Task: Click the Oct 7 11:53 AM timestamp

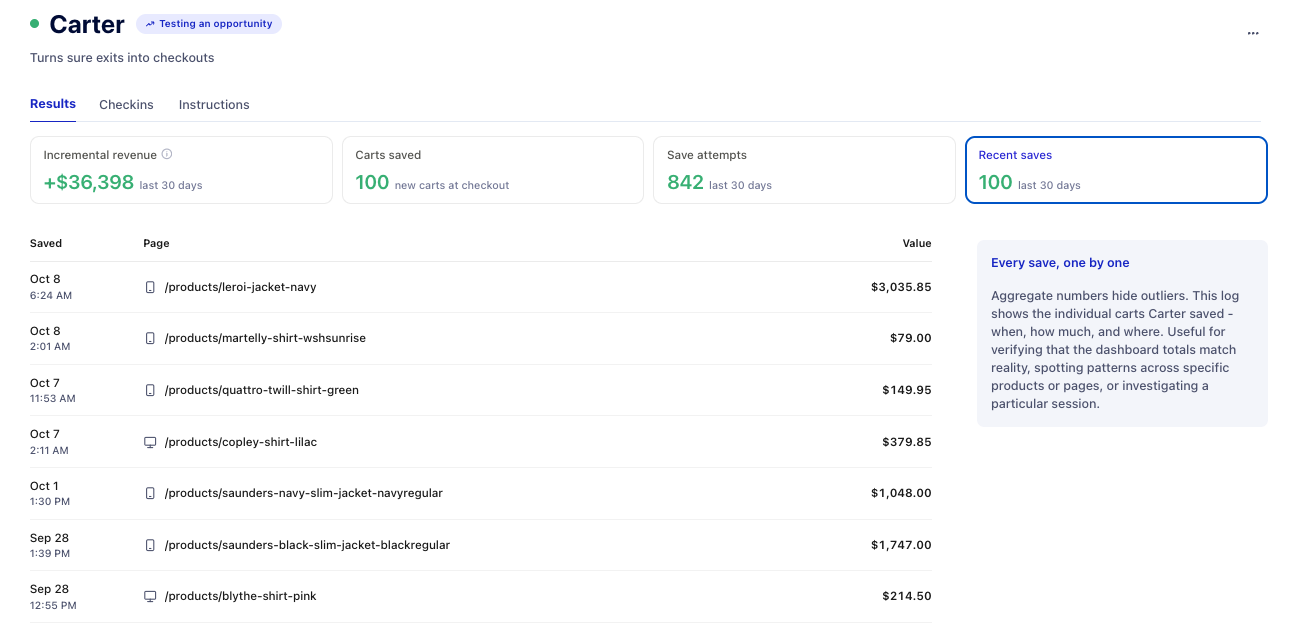Action: 53,390
